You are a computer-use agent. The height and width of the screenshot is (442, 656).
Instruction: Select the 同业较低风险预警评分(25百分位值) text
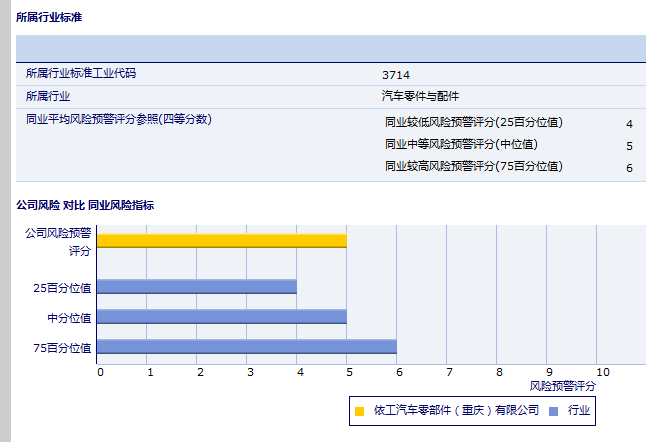[473, 123]
